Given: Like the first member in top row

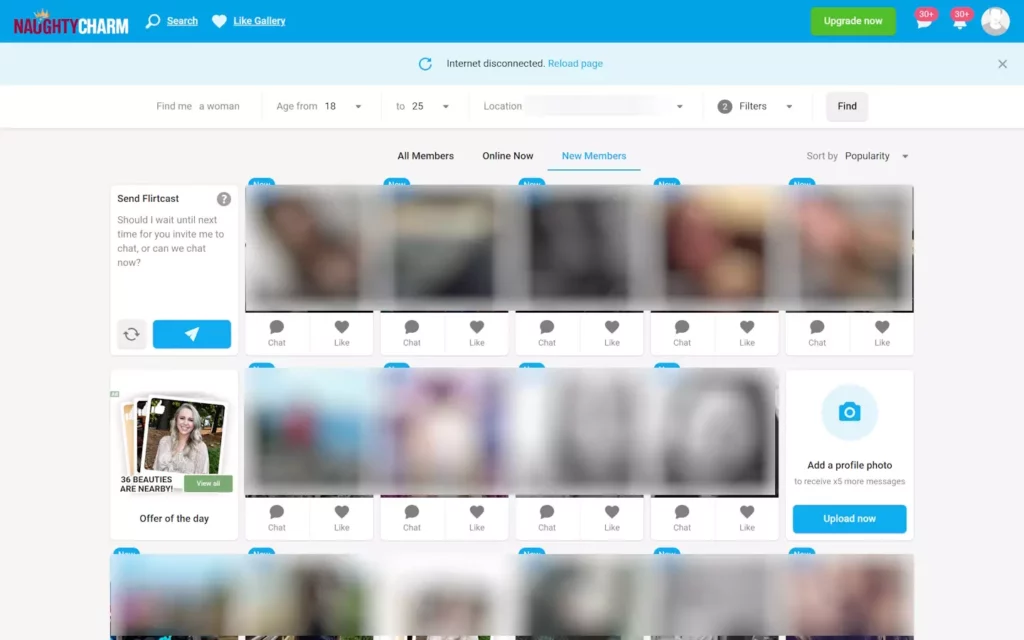Looking at the screenshot, I should point(342,333).
